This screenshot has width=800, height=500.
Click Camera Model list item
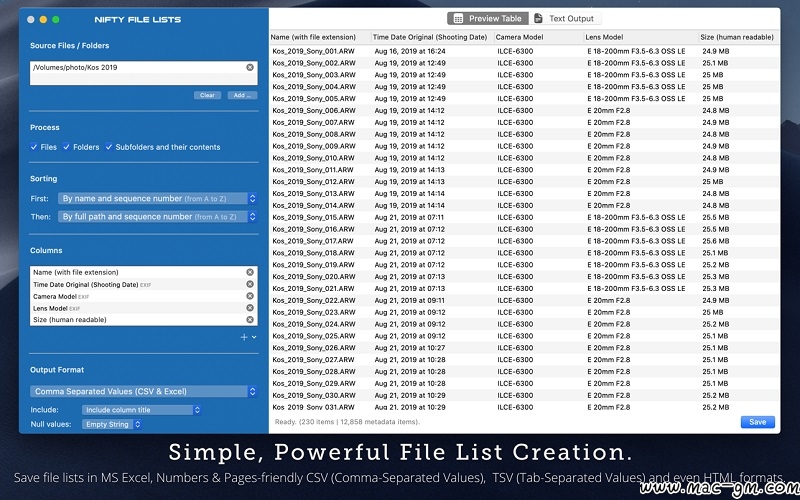(143, 296)
